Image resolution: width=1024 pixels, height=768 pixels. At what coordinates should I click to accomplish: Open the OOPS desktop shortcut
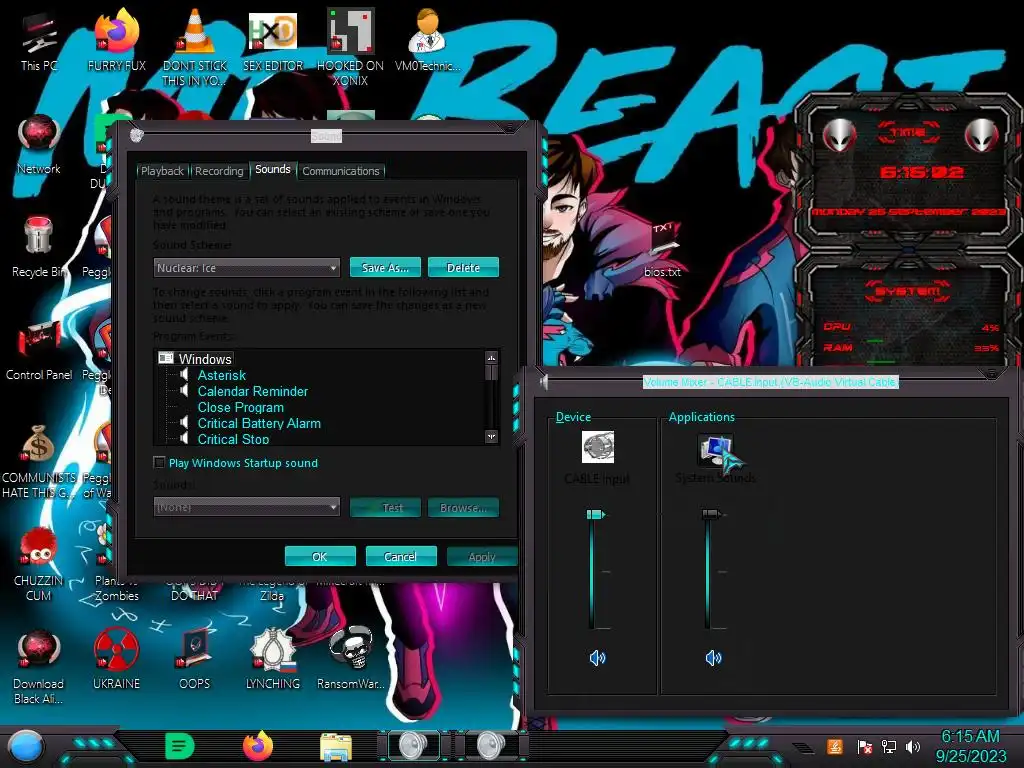coord(195,660)
